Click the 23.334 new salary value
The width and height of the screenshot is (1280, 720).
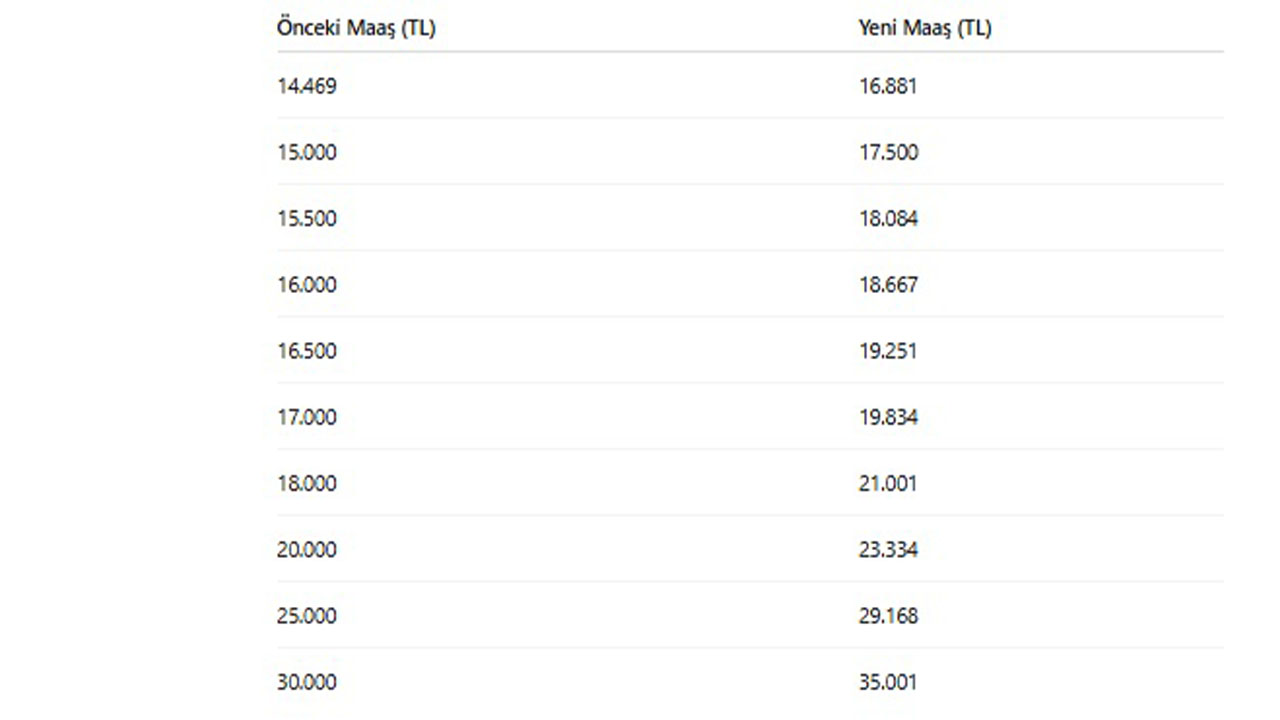[888, 550]
